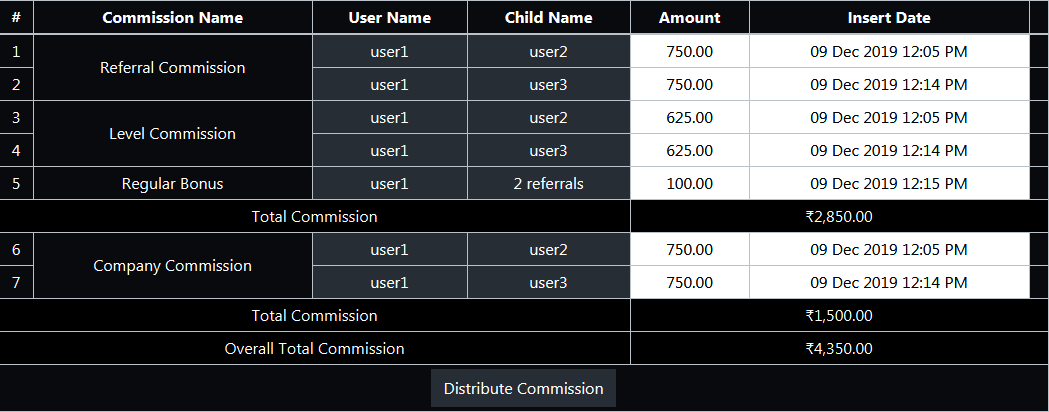The height and width of the screenshot is (412, 1049).
Task: Select the Company Commission cell
Action: point(173,266)
